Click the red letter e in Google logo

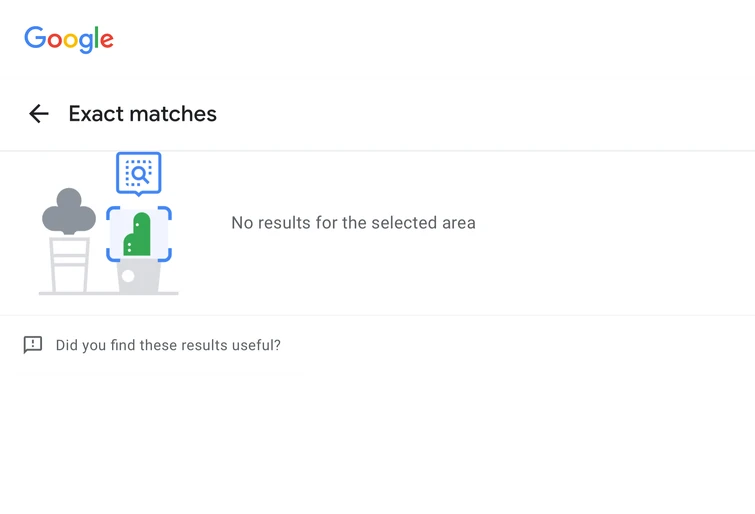(106, 41)
